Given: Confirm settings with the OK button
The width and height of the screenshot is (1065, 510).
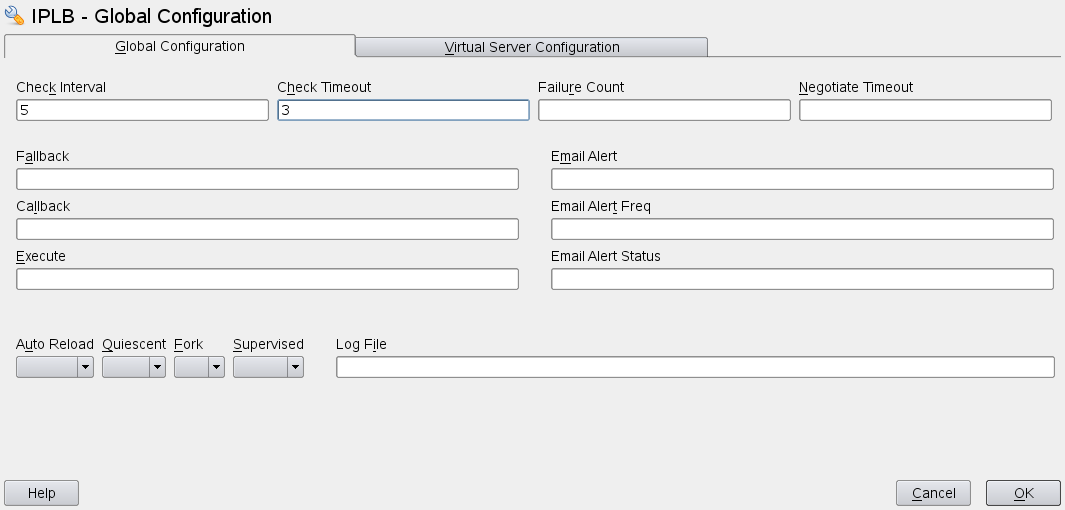Looking at the screenshot, I should point(1023,493).
